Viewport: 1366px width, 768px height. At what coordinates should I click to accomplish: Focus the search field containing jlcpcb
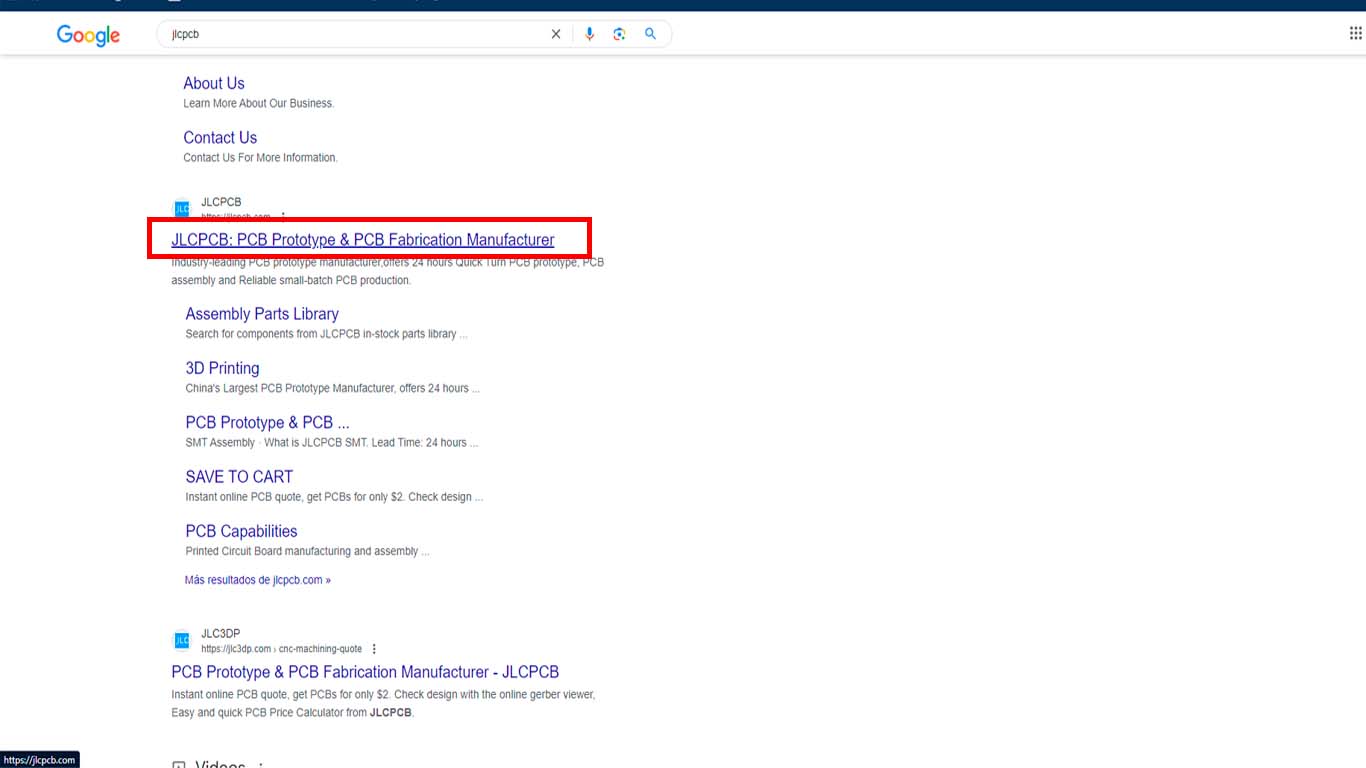tap(355, 34)
